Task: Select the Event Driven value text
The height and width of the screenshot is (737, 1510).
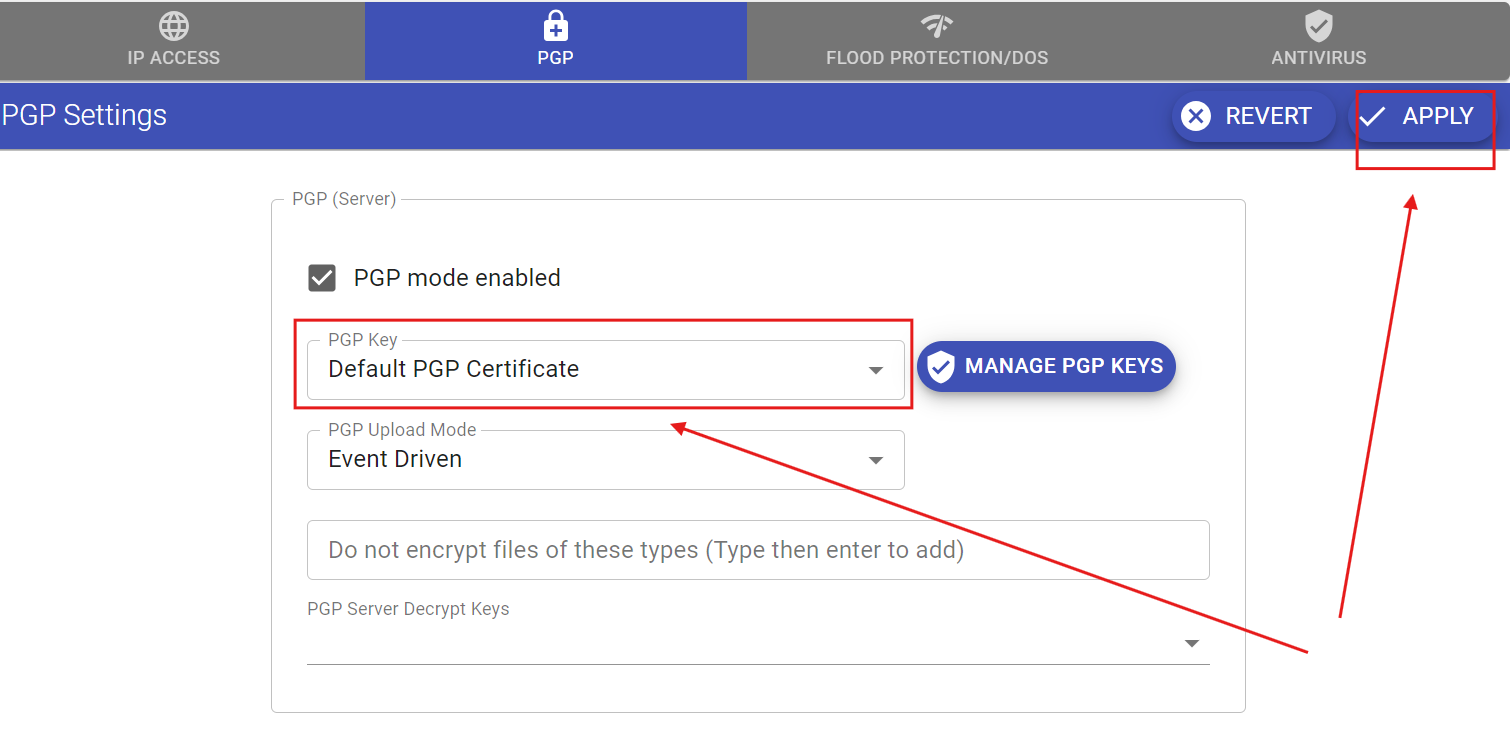Action: (394, 459)
